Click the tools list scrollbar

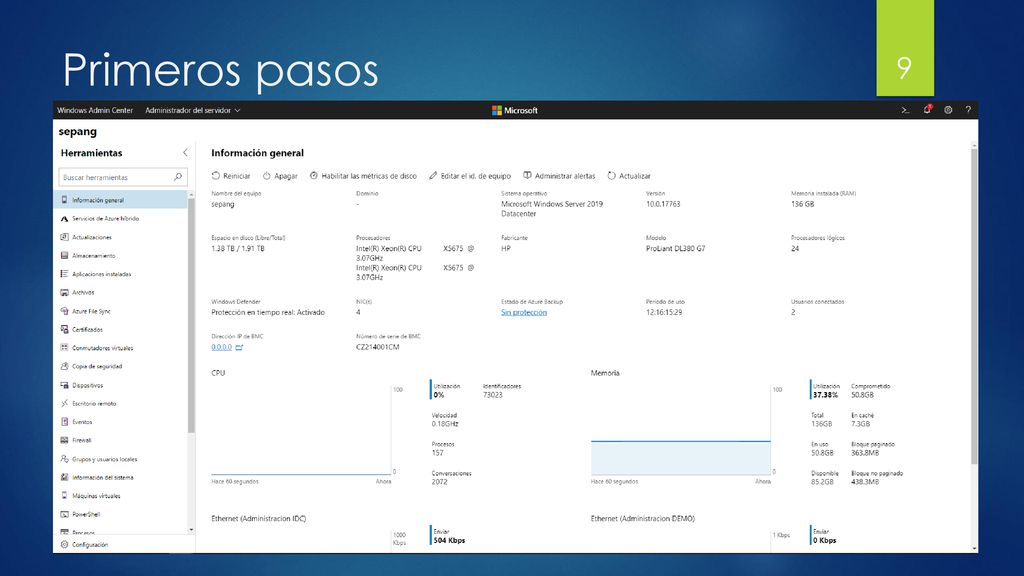[191, 315]
